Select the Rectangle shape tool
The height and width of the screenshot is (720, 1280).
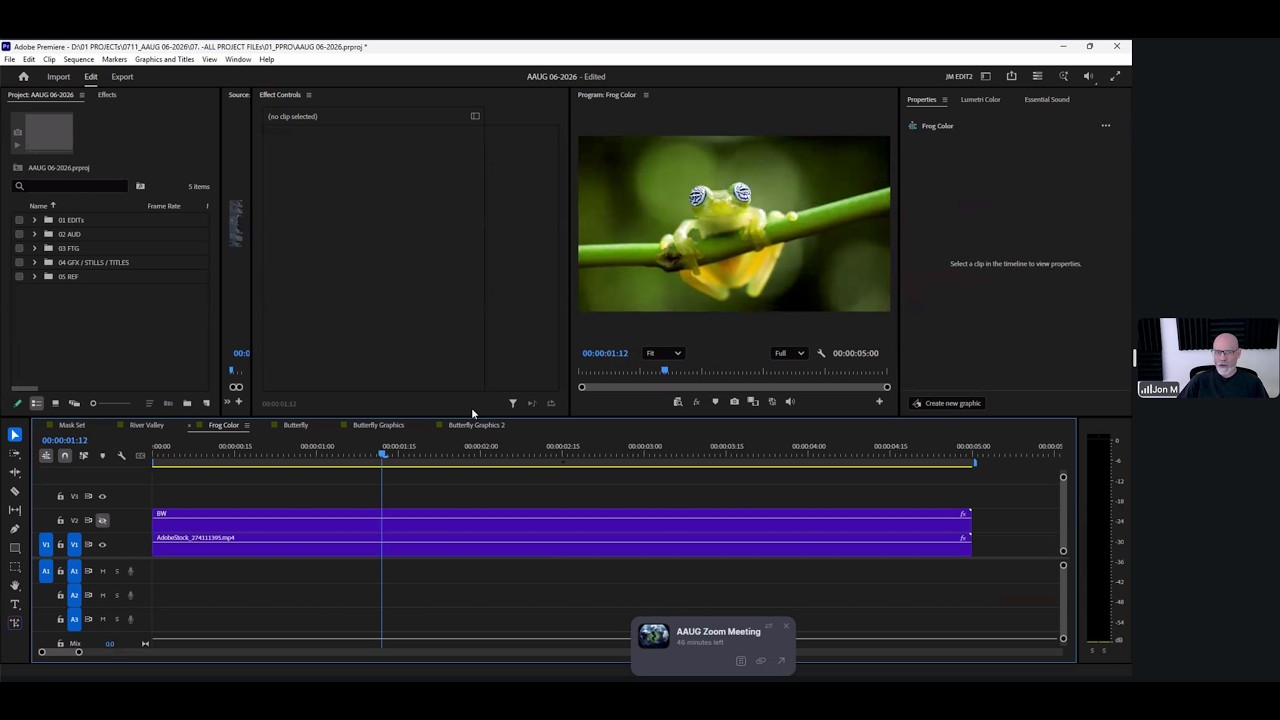(x=15, y=548)
